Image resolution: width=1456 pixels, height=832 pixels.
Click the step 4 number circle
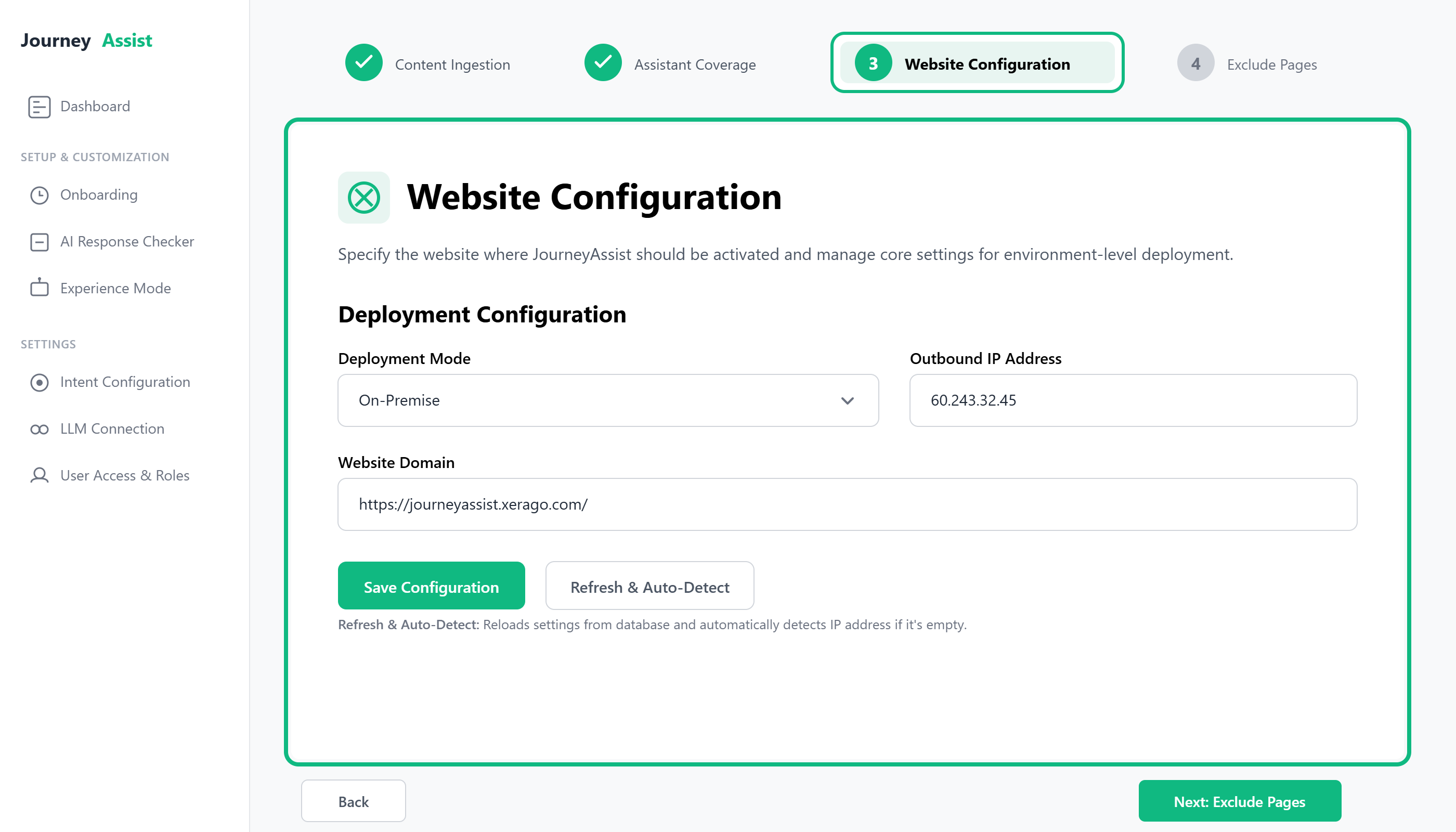1195,63
